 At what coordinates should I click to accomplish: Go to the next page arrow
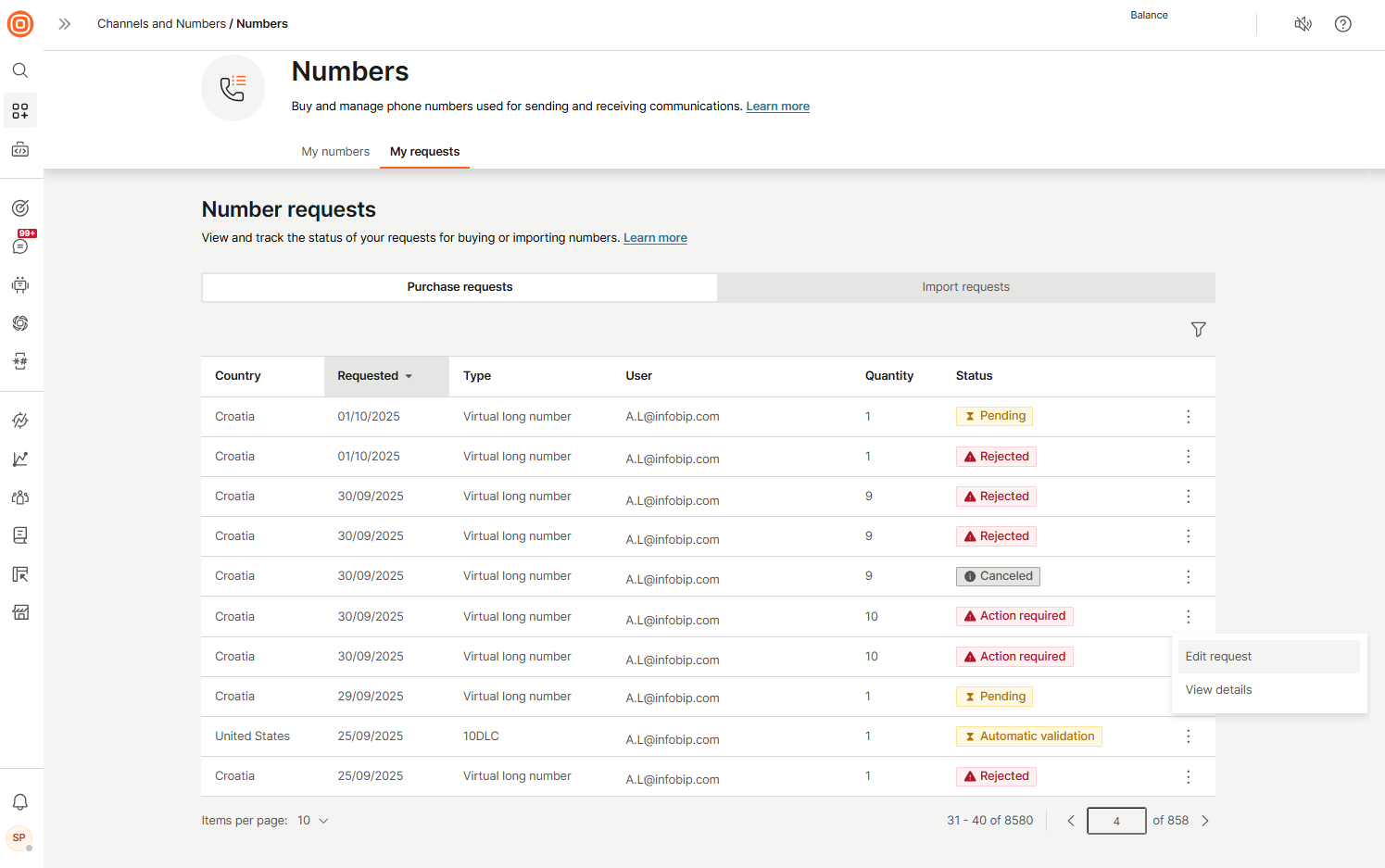tap(1205, 821)
